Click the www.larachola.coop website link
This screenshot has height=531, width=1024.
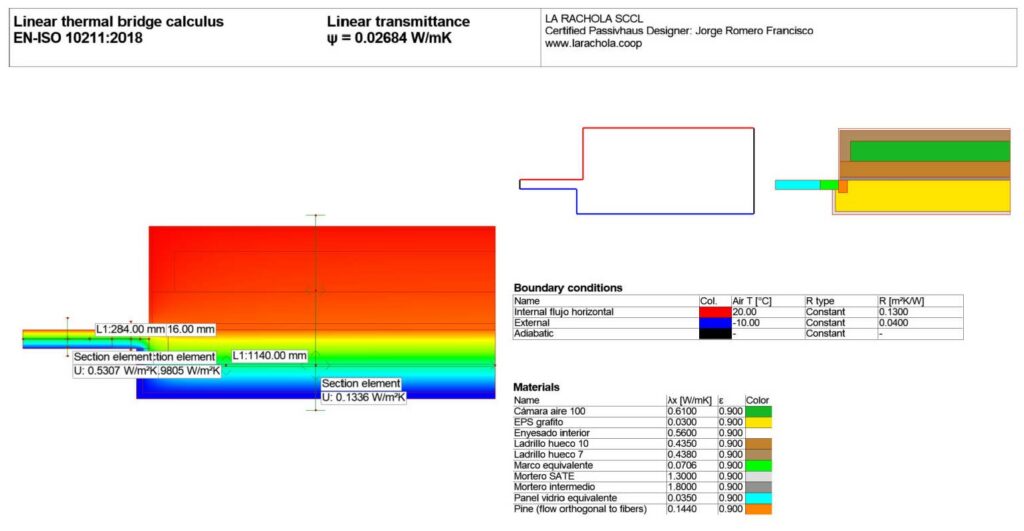point(593,43)
